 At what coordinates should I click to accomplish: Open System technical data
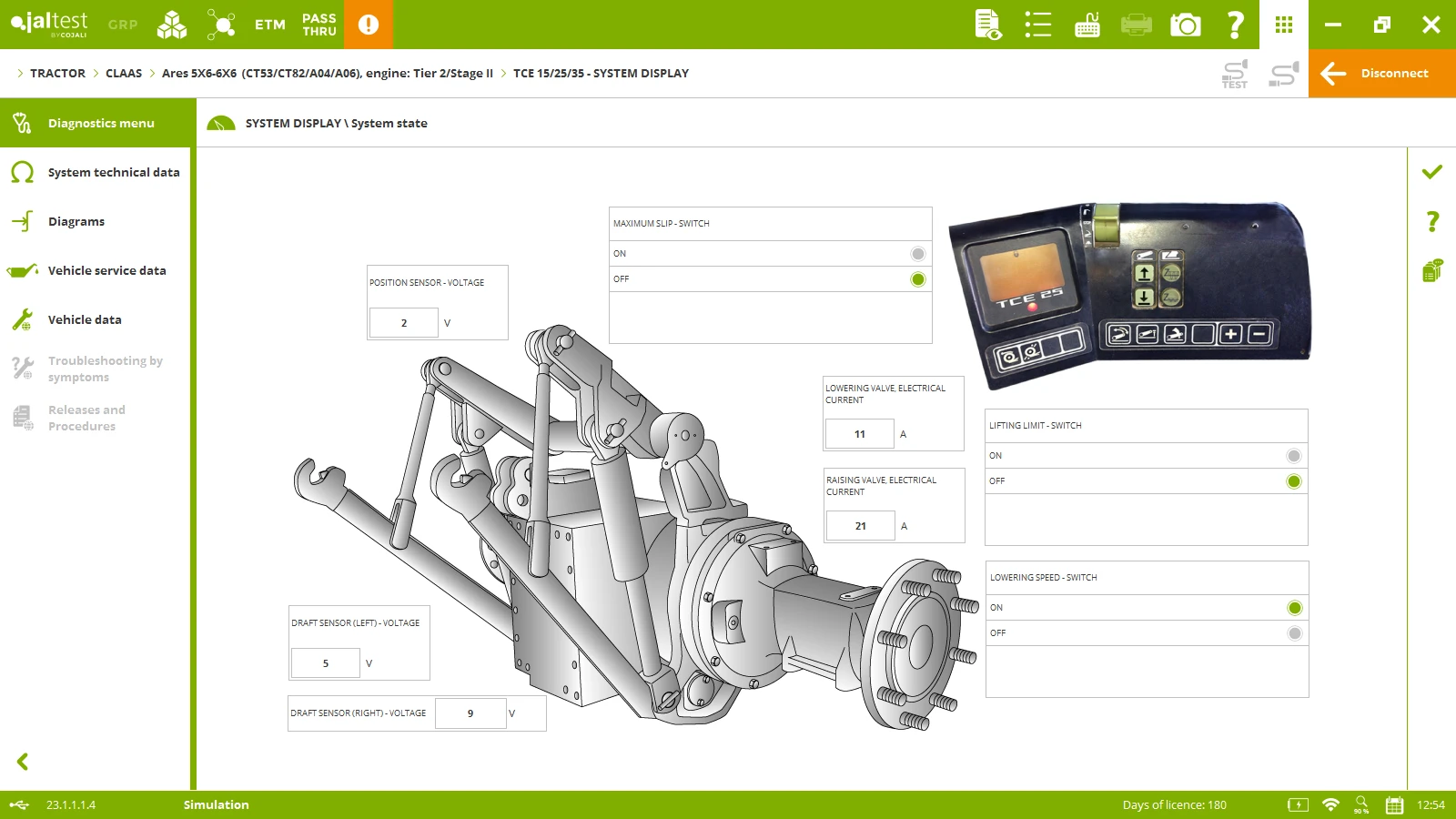(96, 172)
